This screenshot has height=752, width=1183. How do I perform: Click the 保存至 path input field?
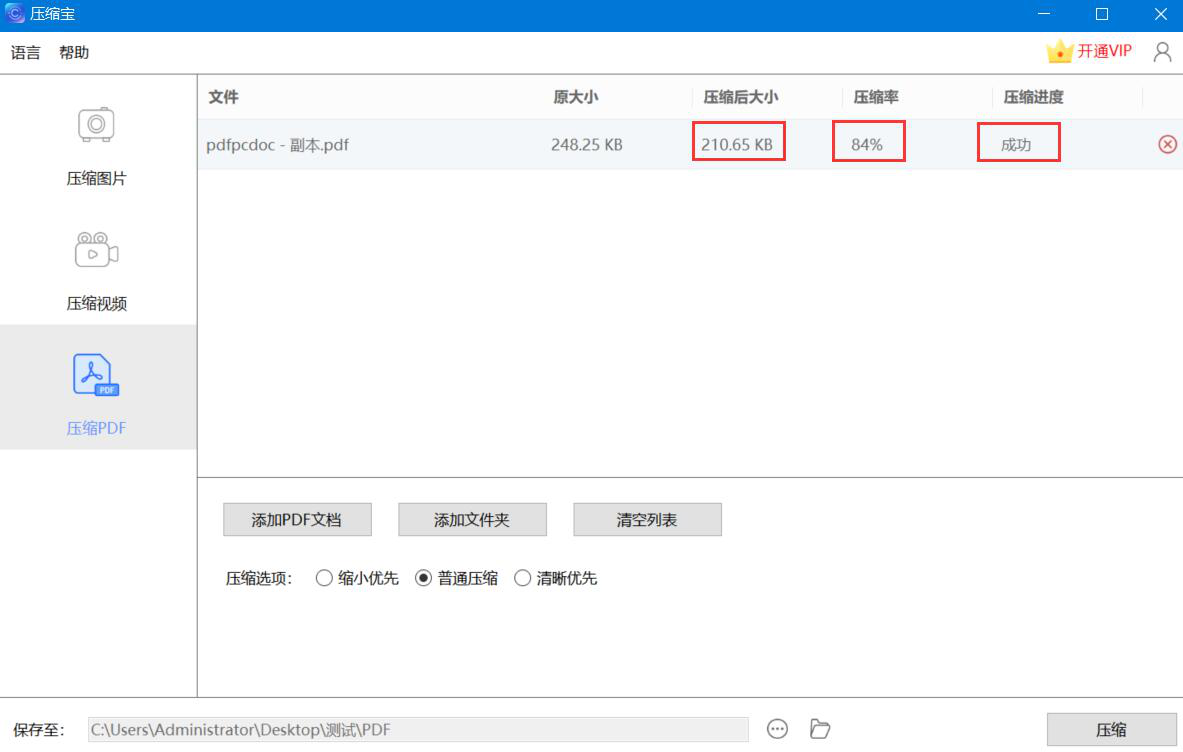click(418, 729)
